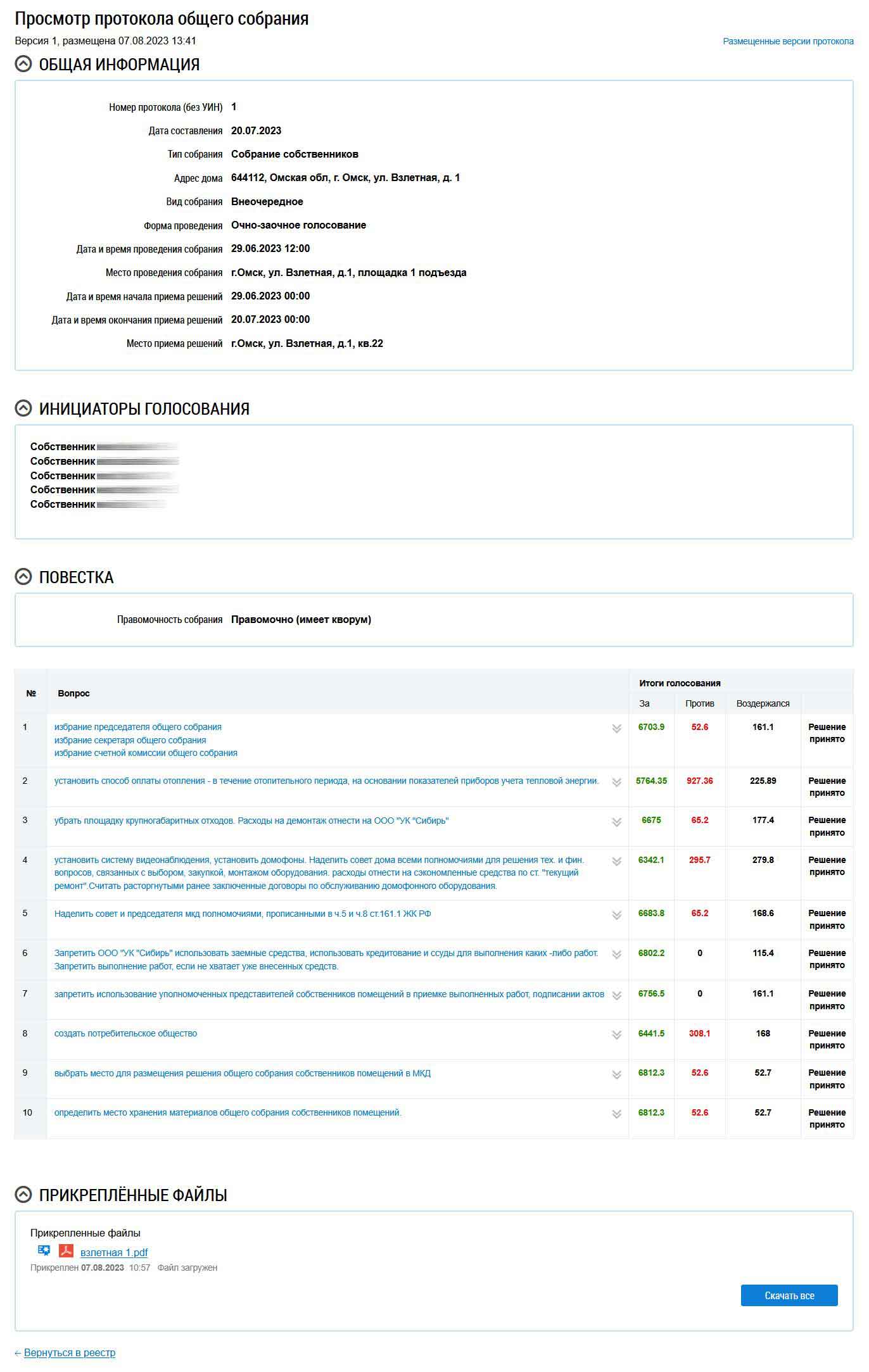Open question создать потребительское общество

125,1033
